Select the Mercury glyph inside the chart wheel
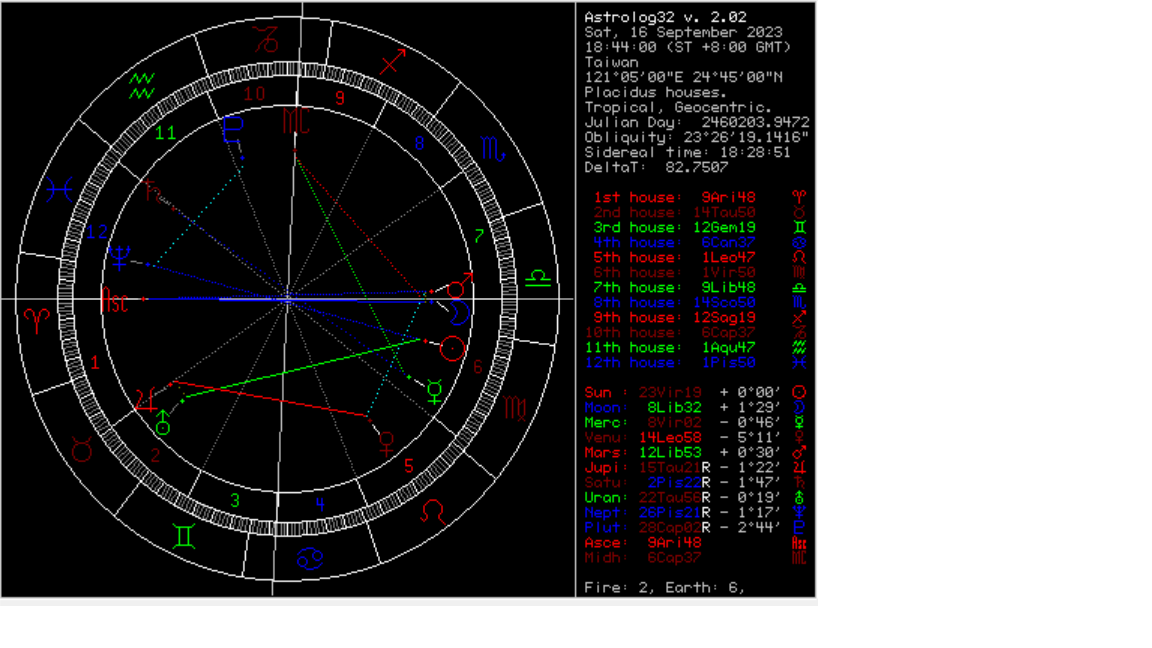 point(434,391)
